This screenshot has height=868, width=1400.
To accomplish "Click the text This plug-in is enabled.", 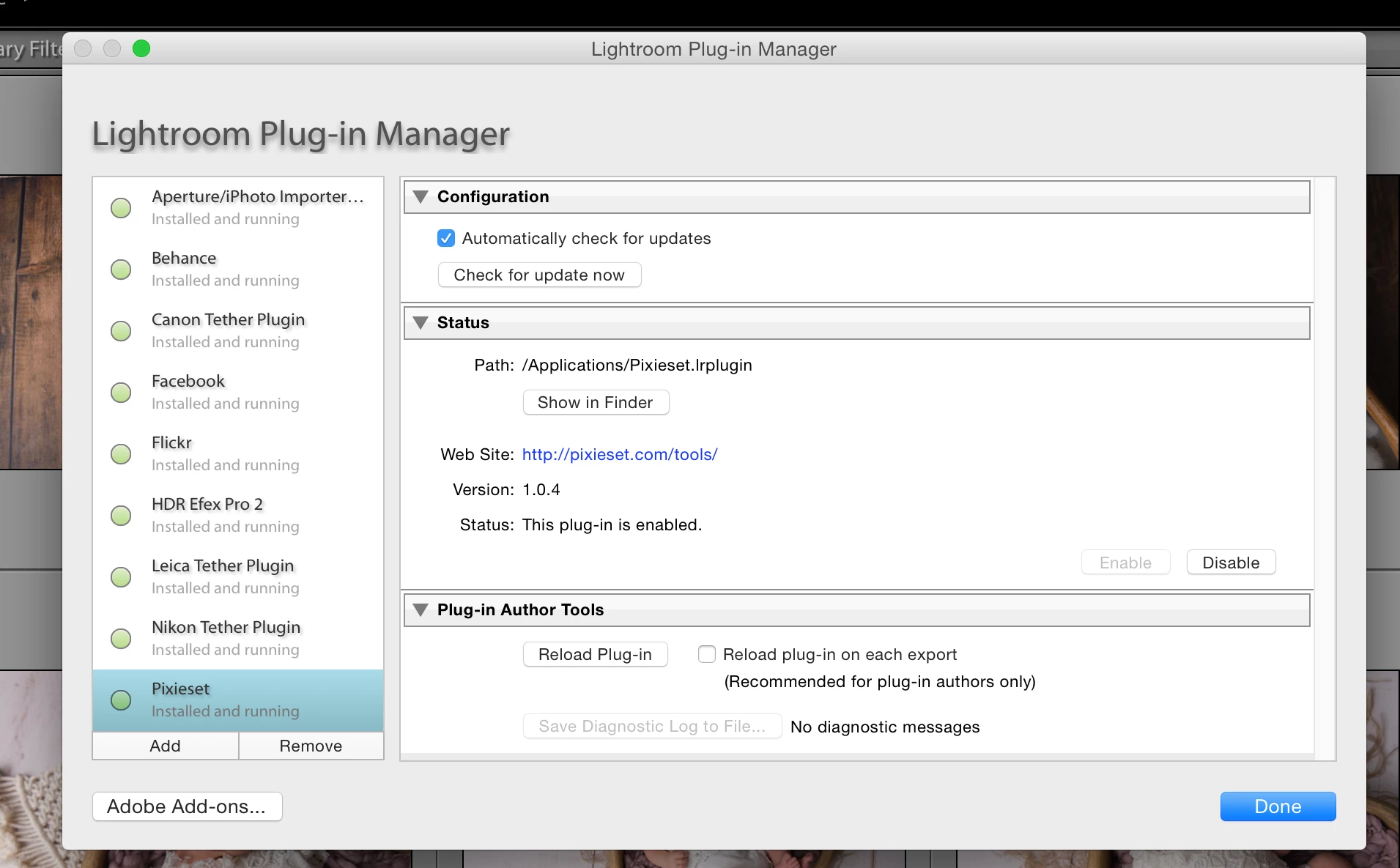I will [612, 524].
